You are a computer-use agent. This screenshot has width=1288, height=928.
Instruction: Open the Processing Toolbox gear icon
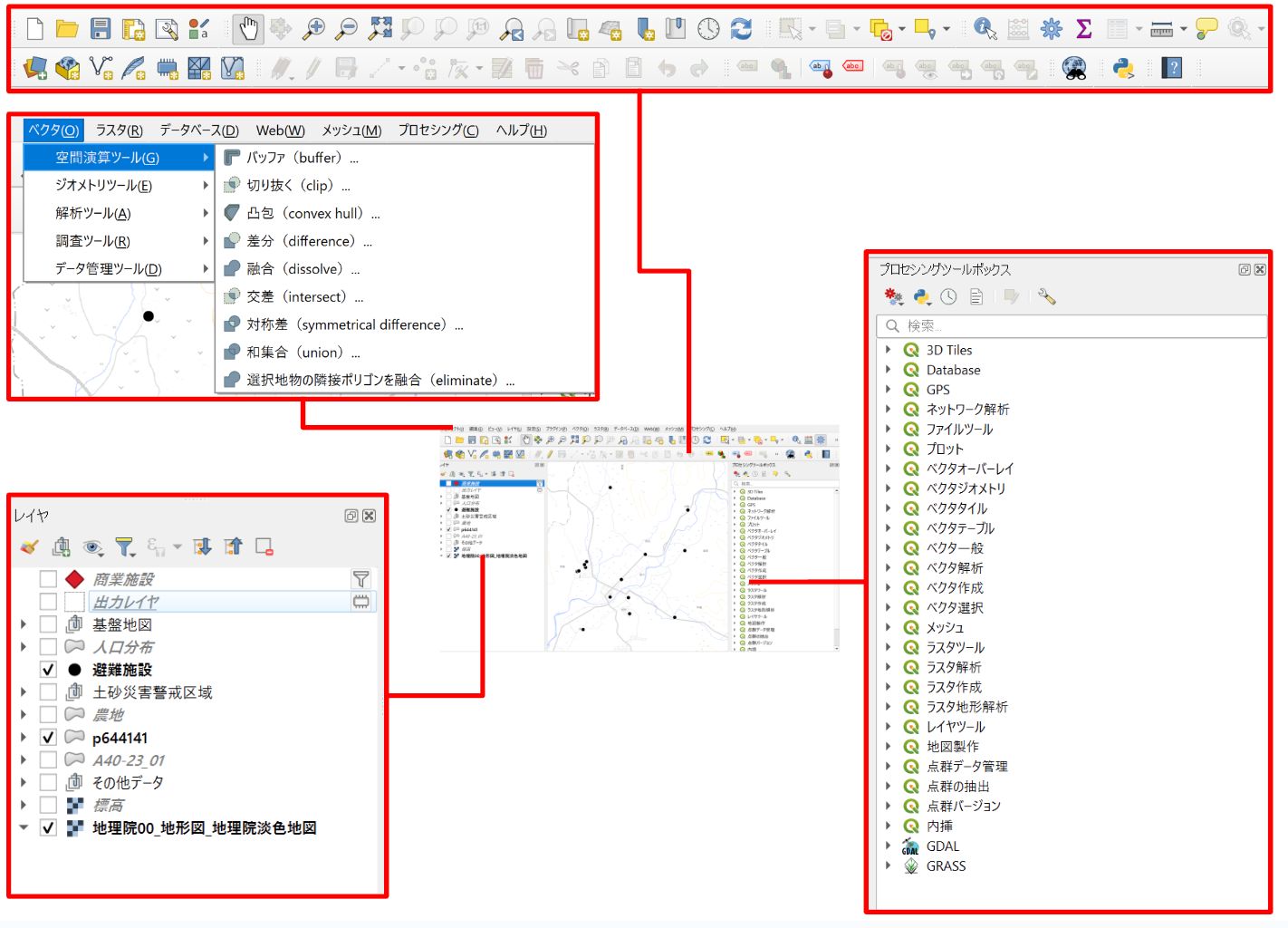point(1051,29)
